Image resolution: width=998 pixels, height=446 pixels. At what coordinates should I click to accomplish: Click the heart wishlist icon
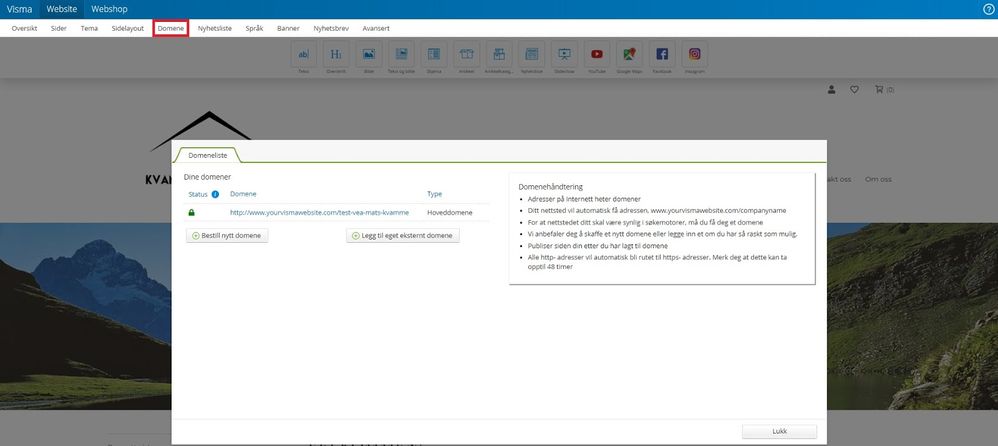pos(854,90)
